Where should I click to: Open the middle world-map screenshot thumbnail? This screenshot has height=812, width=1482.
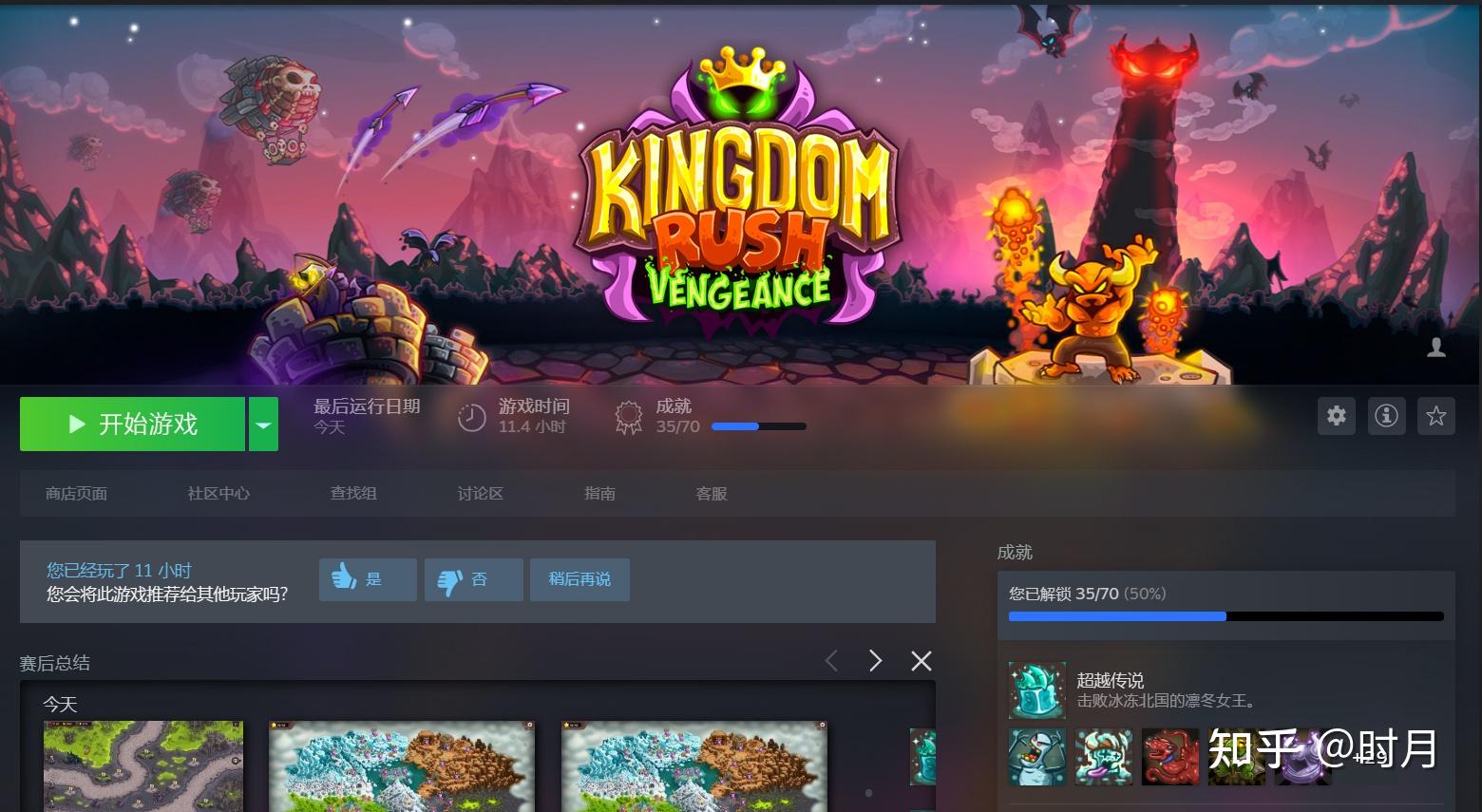402,766
